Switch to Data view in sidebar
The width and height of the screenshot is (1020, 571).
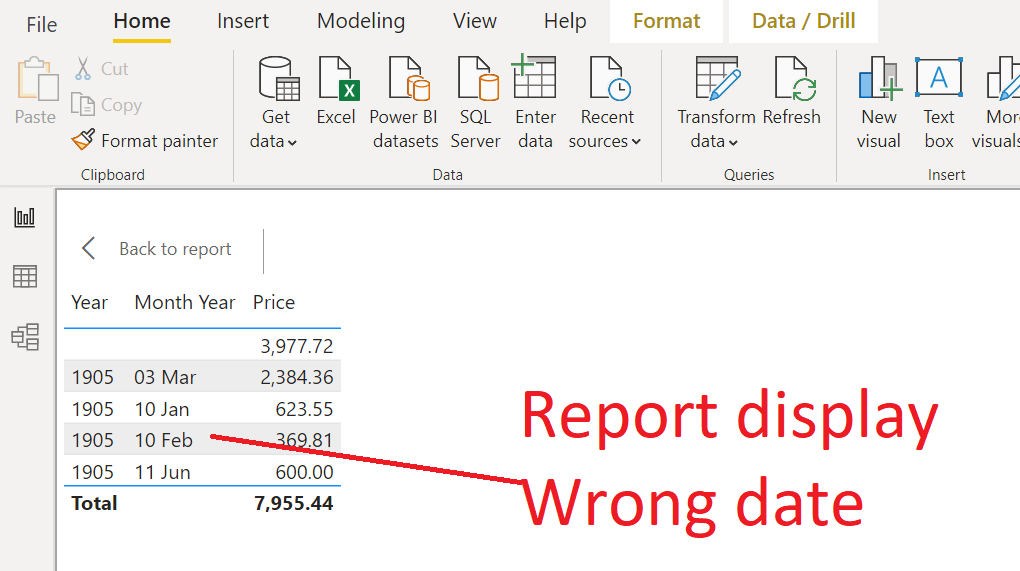coord(25,277)
